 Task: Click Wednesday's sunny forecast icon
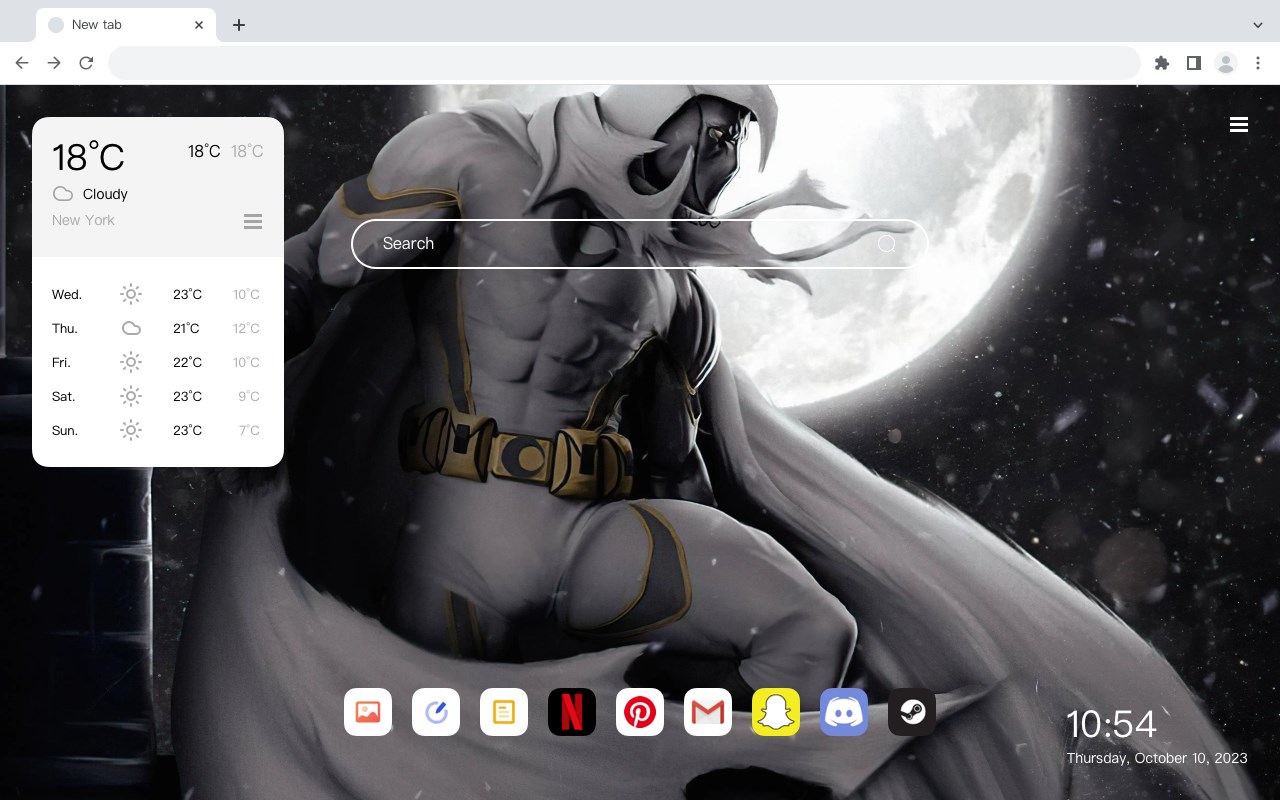pos(131,294)
